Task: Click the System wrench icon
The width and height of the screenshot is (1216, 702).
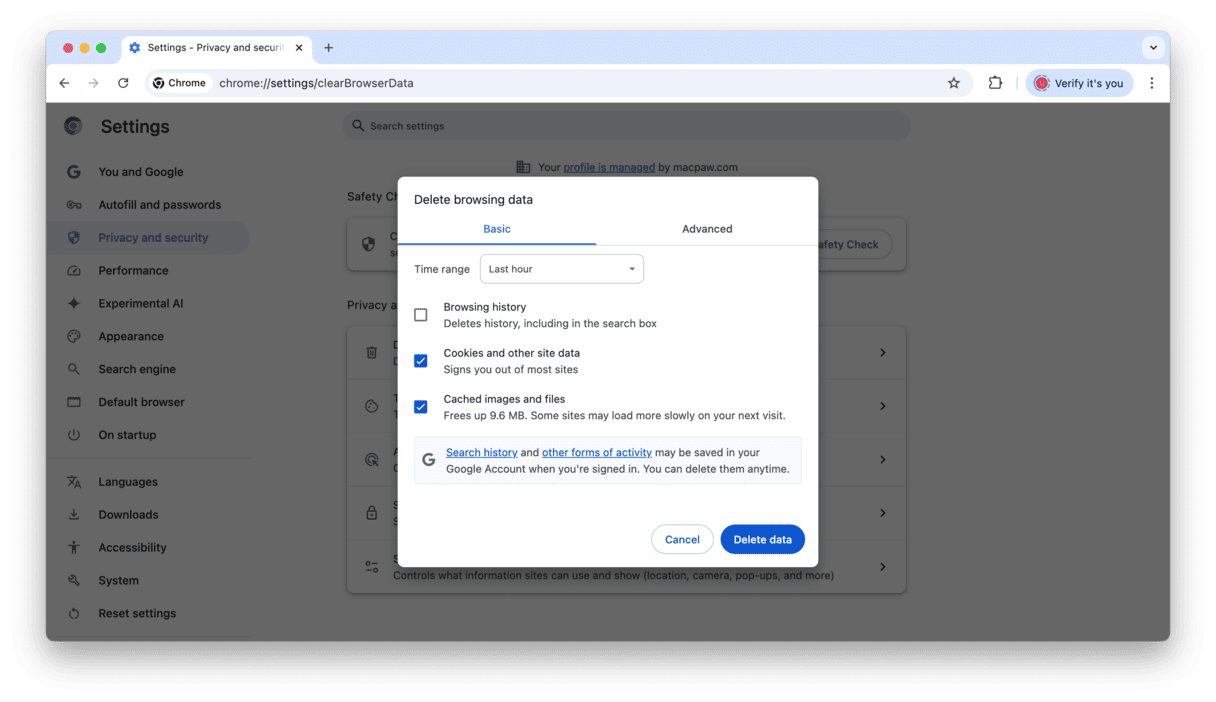Action: click(x=74, y=581)
